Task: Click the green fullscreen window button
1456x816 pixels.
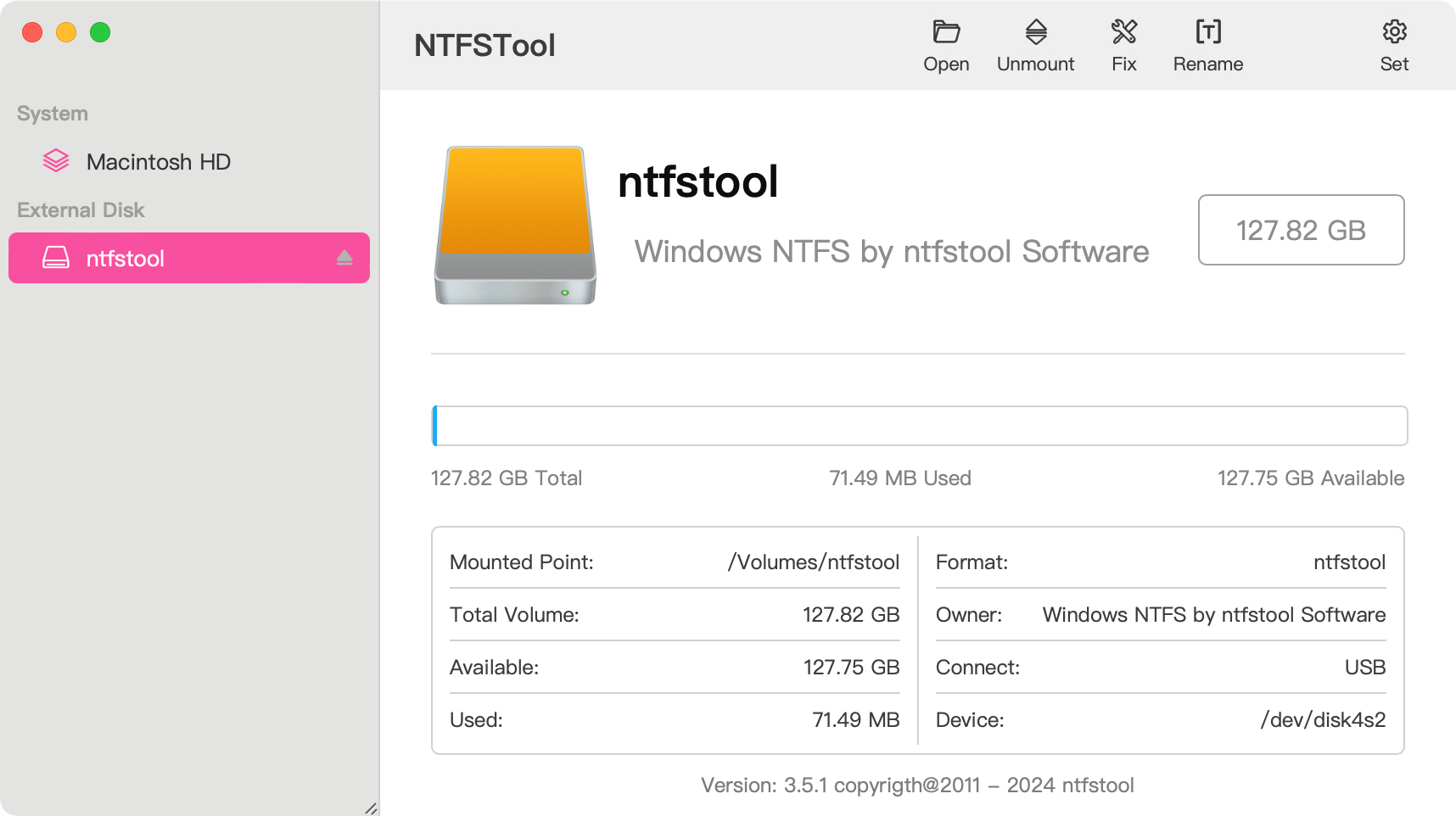Action: pos(100,32)
